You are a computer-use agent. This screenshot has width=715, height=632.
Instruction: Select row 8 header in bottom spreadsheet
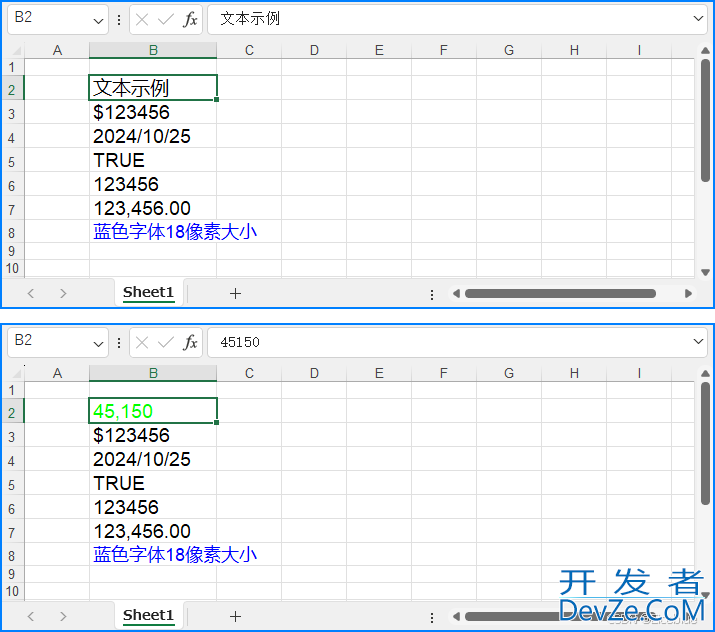[12, 556]
